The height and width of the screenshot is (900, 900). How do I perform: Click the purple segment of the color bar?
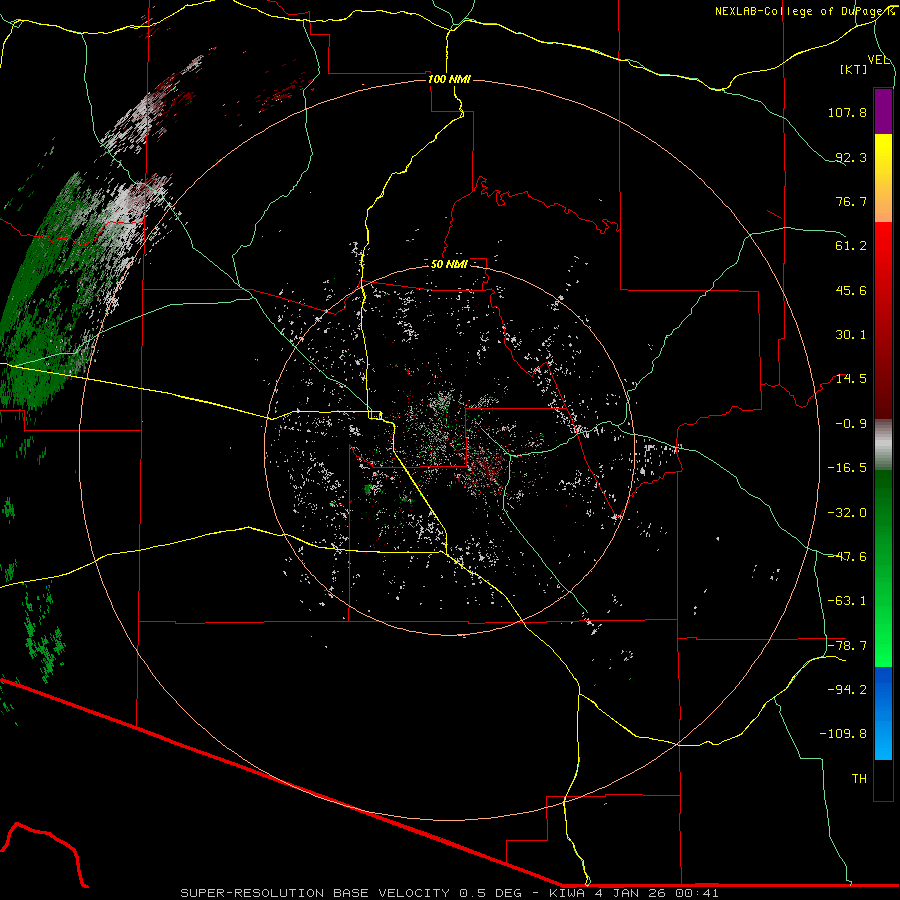pyautogui.click(x=883, y=111)
